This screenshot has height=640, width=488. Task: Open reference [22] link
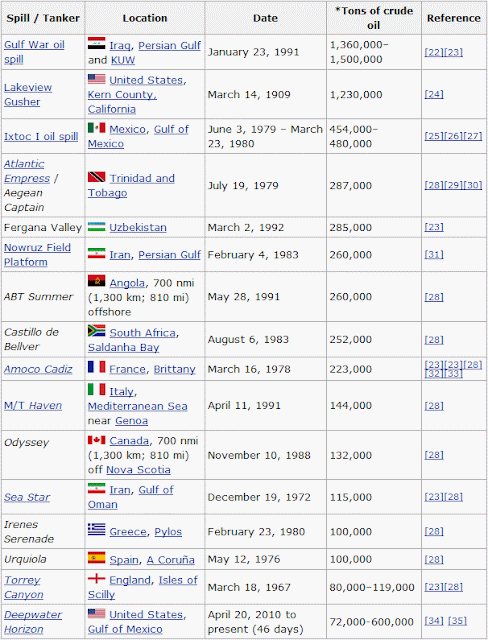[434, 52]
